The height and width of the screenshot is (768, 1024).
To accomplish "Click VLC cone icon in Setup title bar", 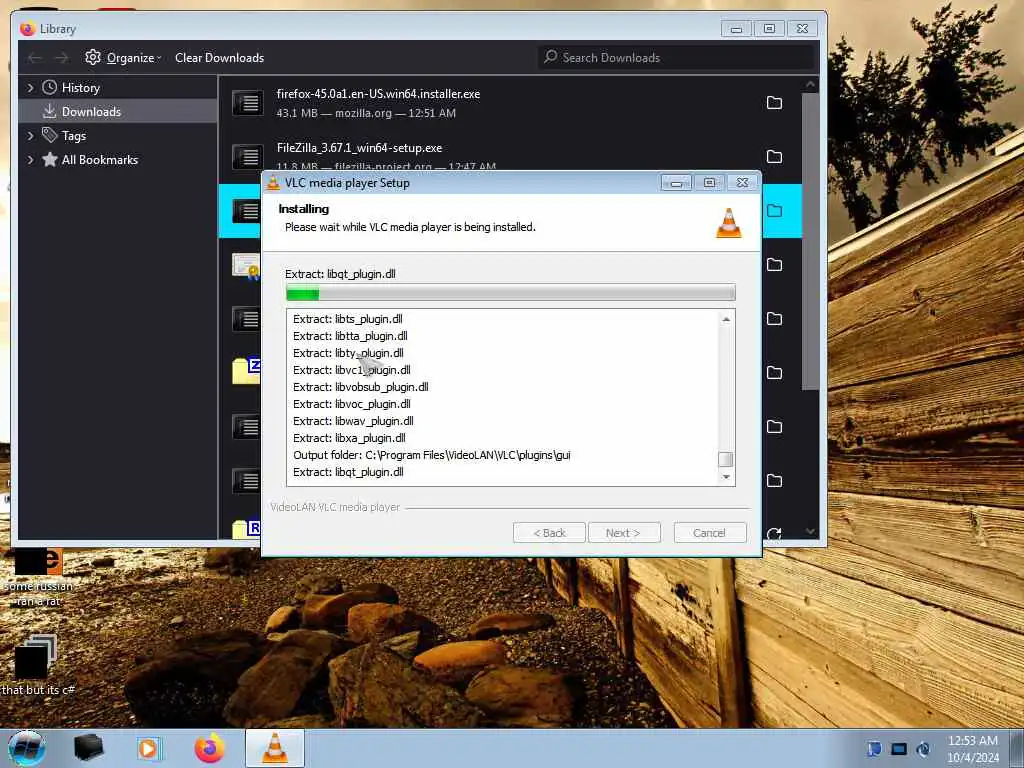I will [273, 184].
